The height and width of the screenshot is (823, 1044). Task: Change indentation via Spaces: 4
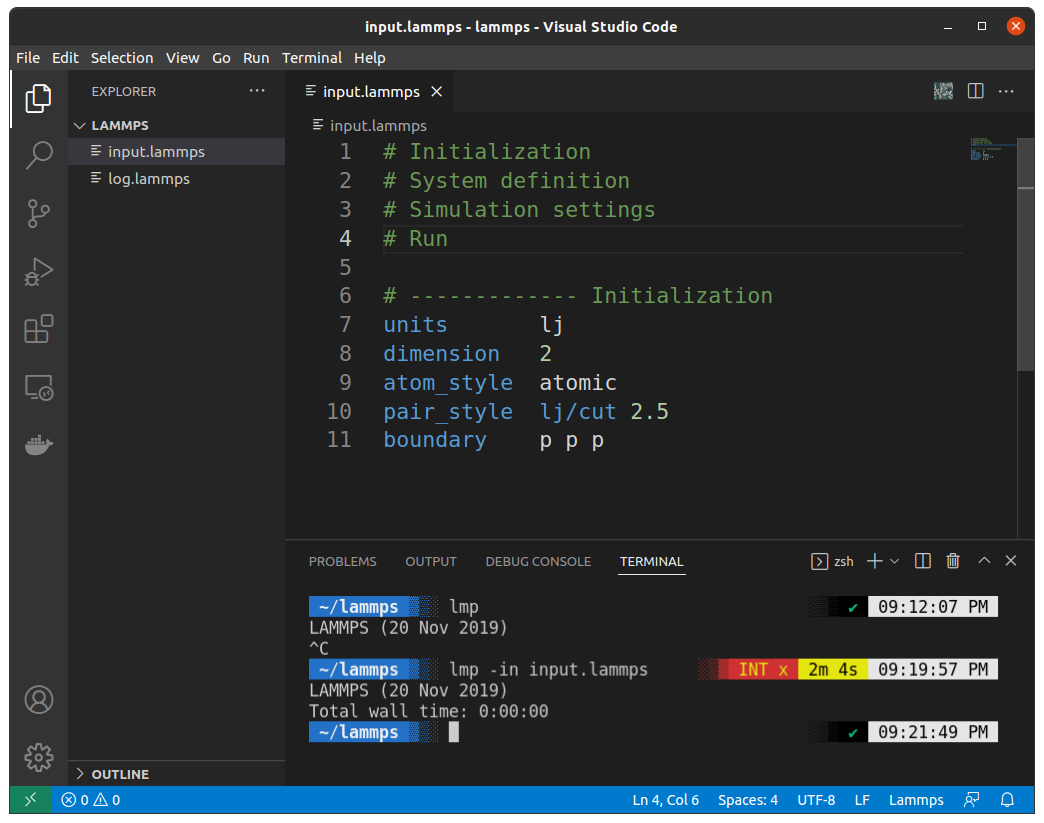pos(748,800)
